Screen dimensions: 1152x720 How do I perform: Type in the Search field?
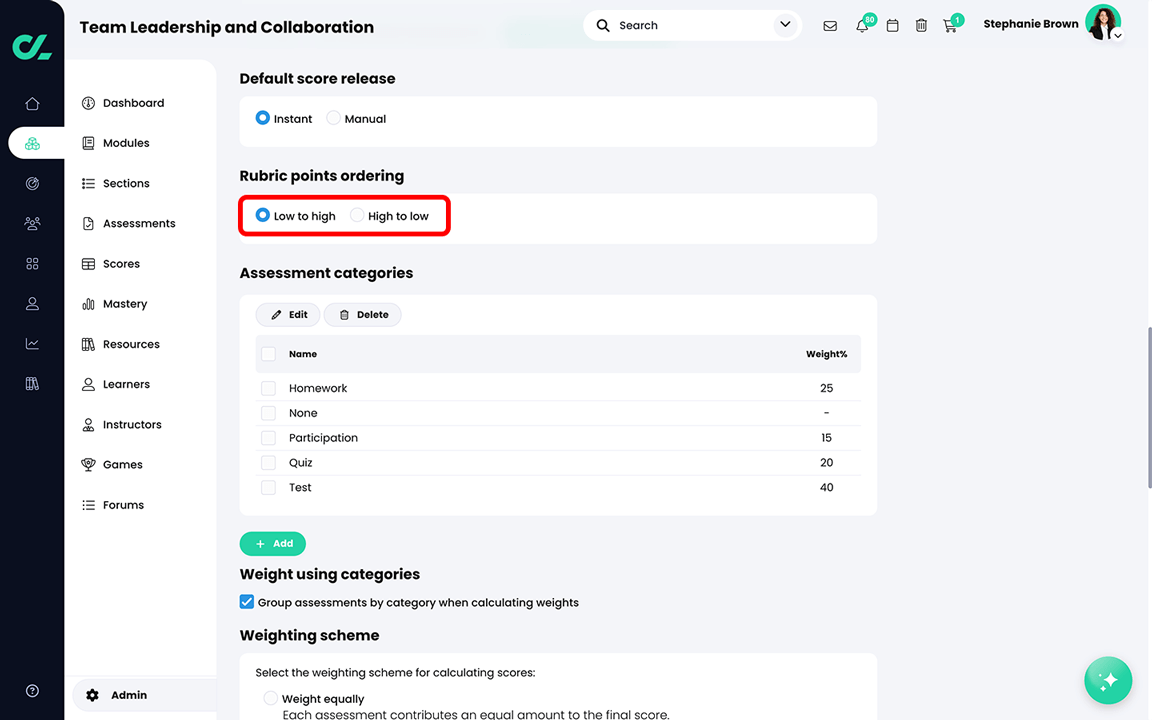tap(692, 26)
